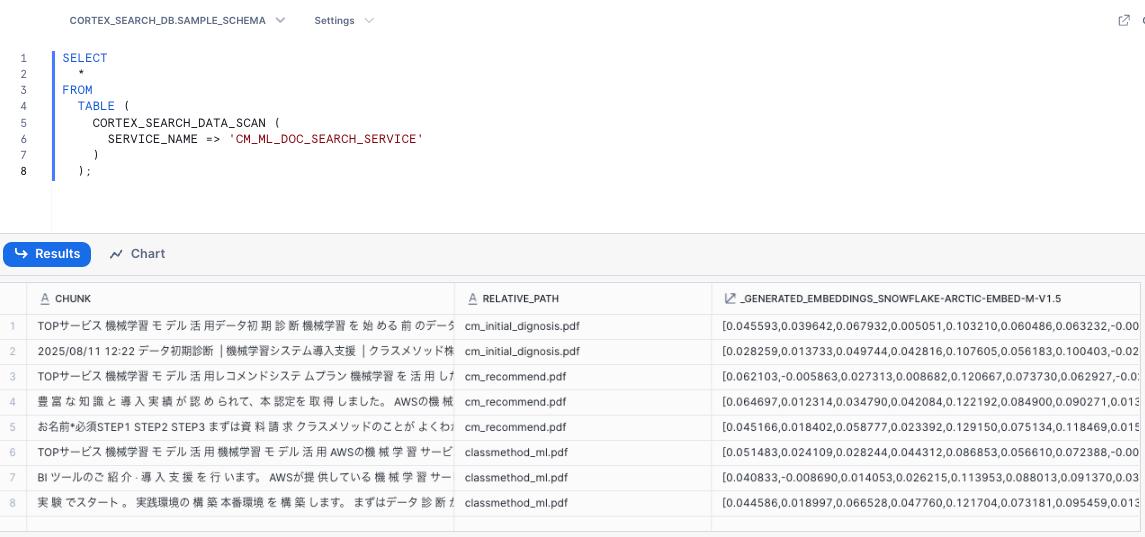Click cm_recommend.pdf cell in row 5

[x=583, y=427]
